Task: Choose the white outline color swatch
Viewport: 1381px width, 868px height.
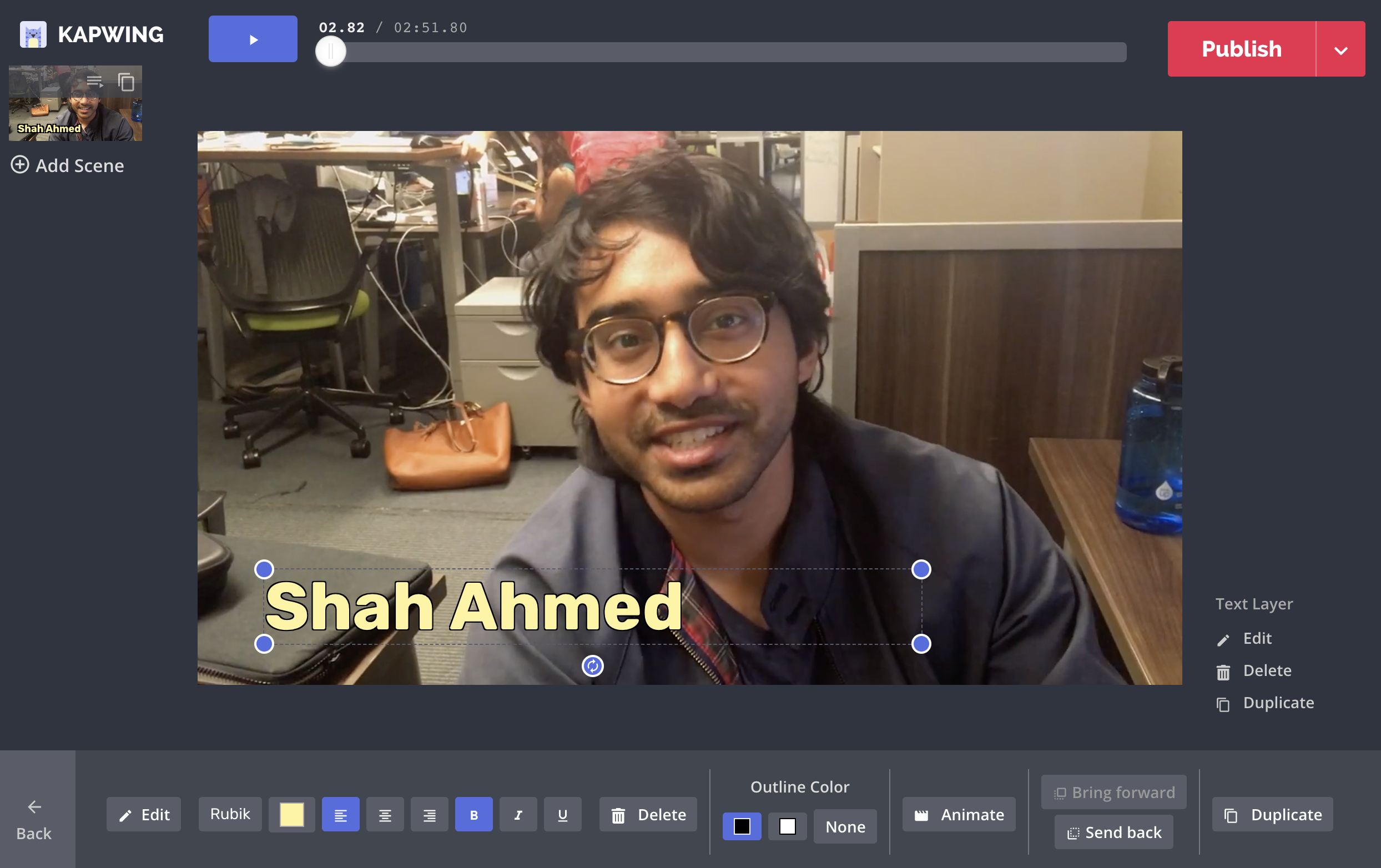Action: [788, 827]
